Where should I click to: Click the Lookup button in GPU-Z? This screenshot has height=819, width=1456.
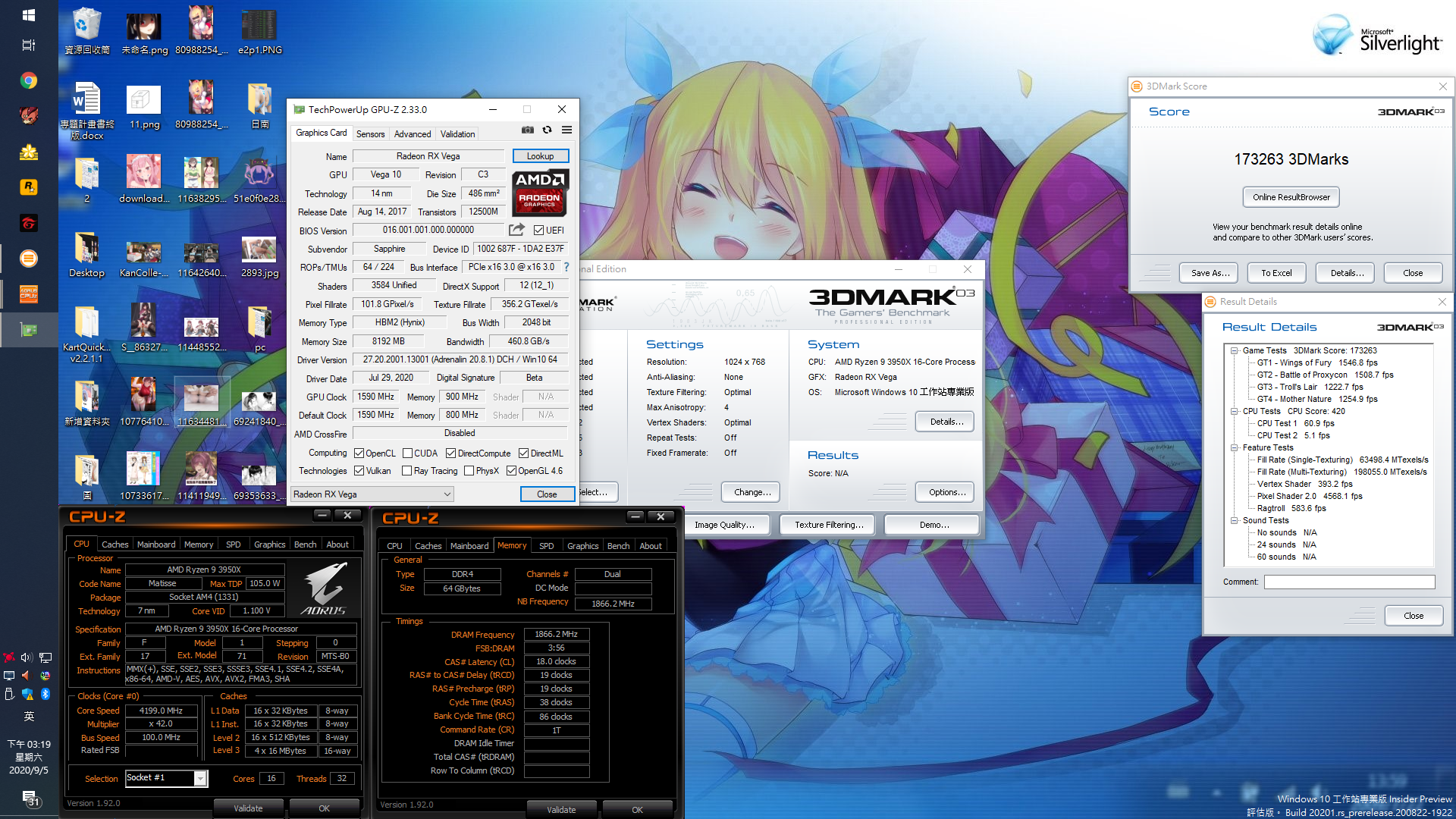[x=541, y=156]
